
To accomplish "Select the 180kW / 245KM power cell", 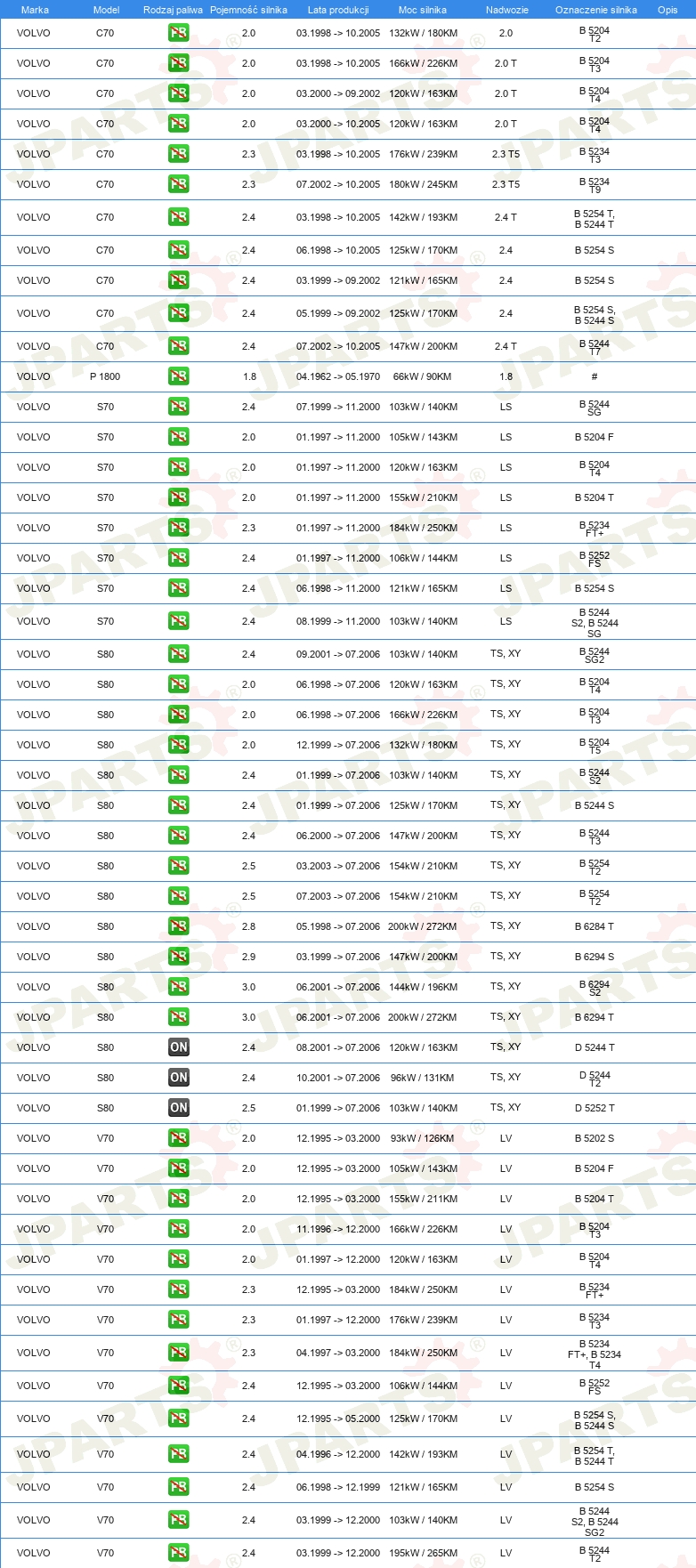I will 423,184.
